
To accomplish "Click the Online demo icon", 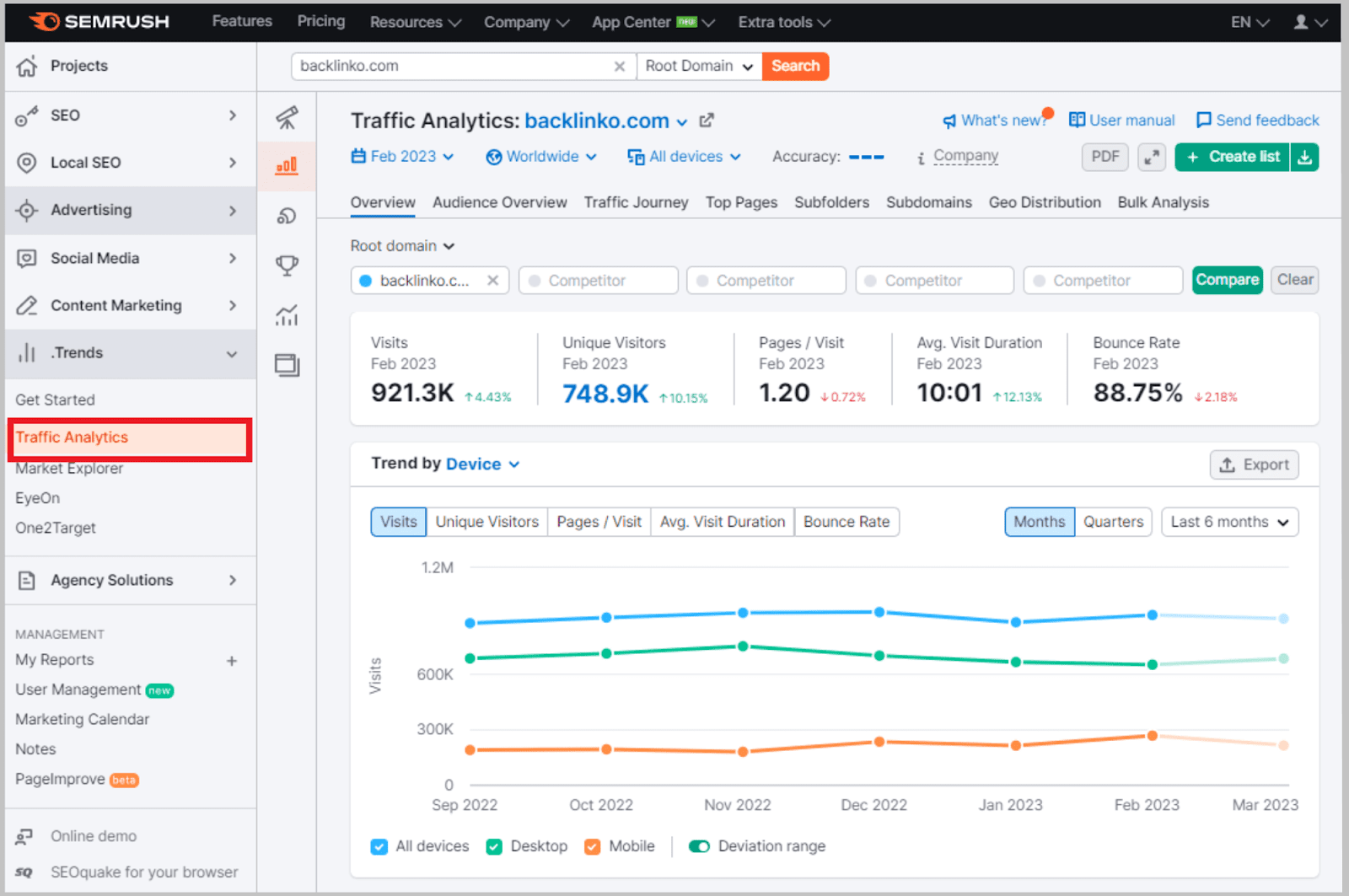I will click(x=24, y=836).
